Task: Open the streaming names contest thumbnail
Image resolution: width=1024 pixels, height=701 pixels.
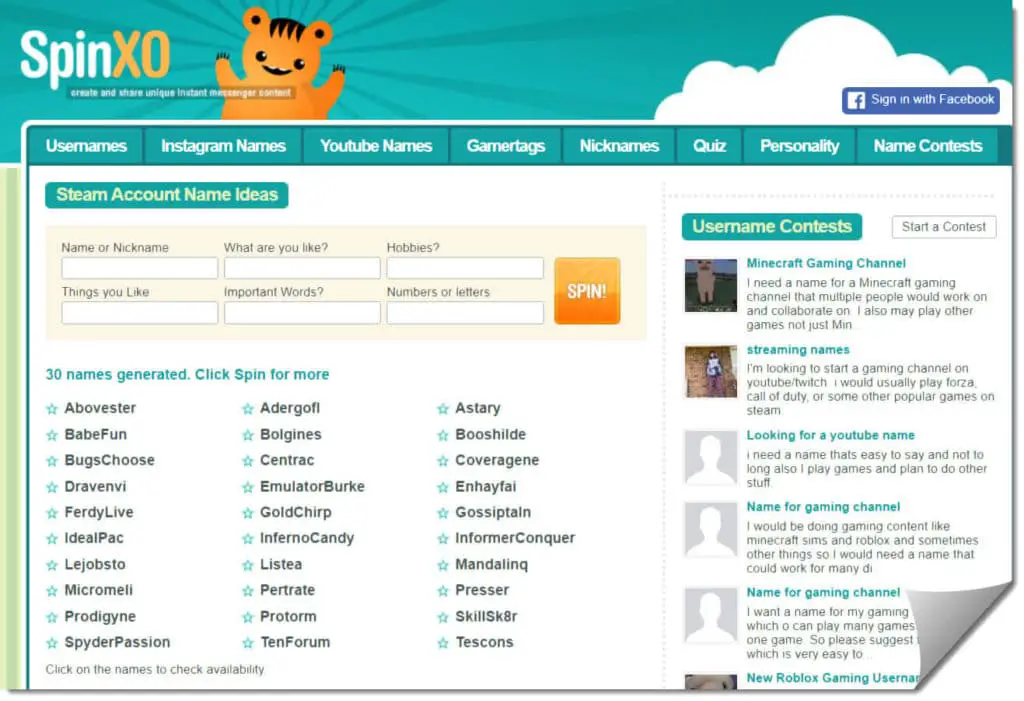Action: point(710,371)
